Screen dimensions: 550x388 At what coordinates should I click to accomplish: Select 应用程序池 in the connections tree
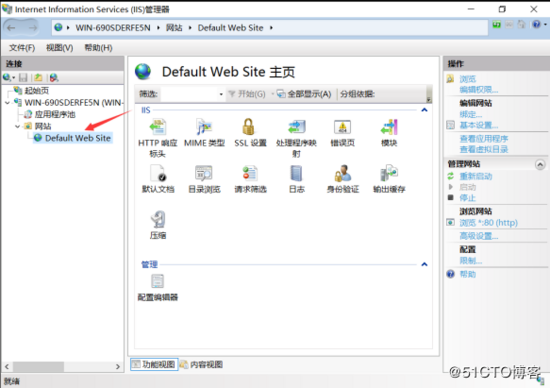click(55, 114)
